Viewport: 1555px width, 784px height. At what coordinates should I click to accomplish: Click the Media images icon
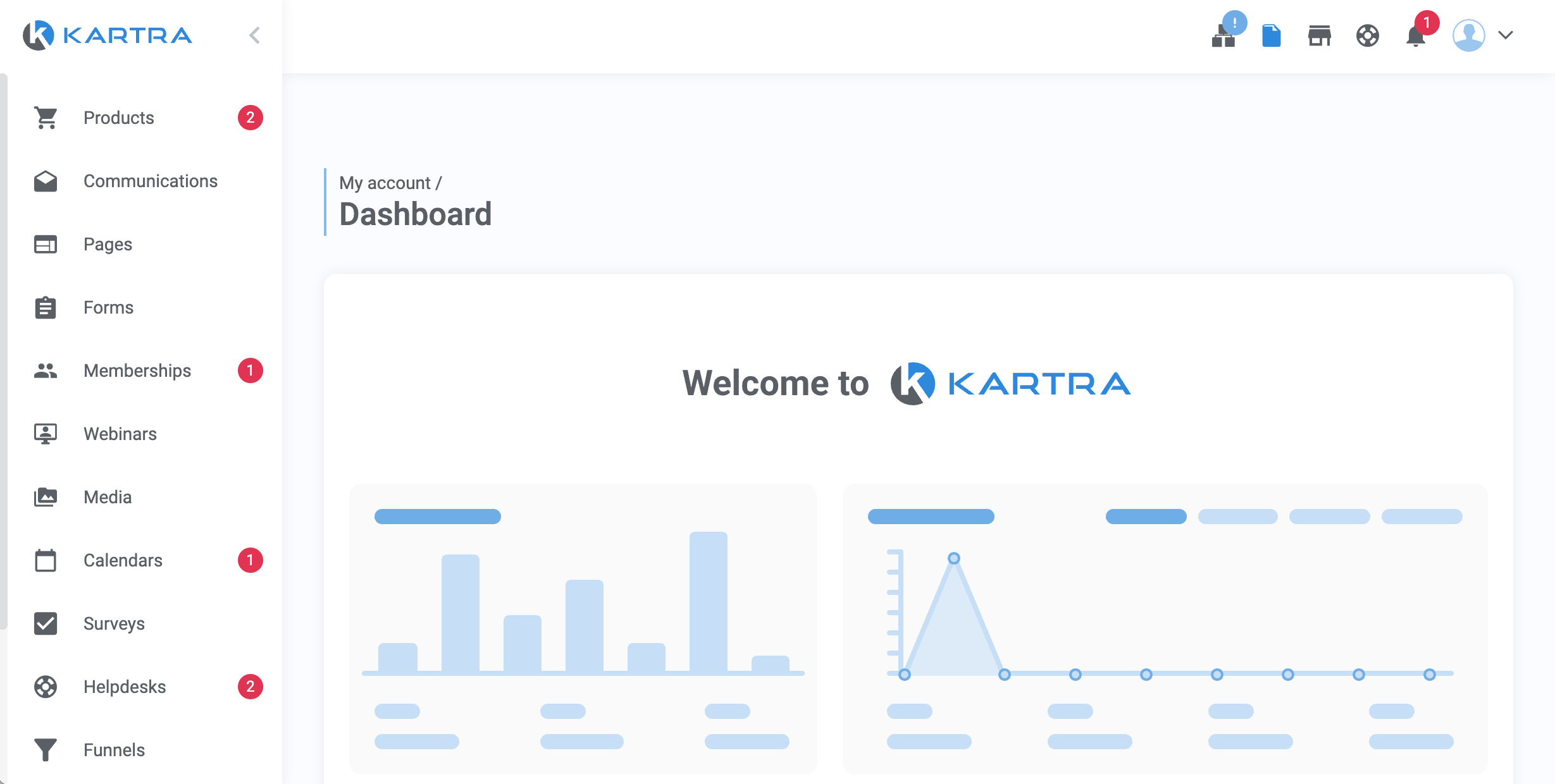[46, 497]
